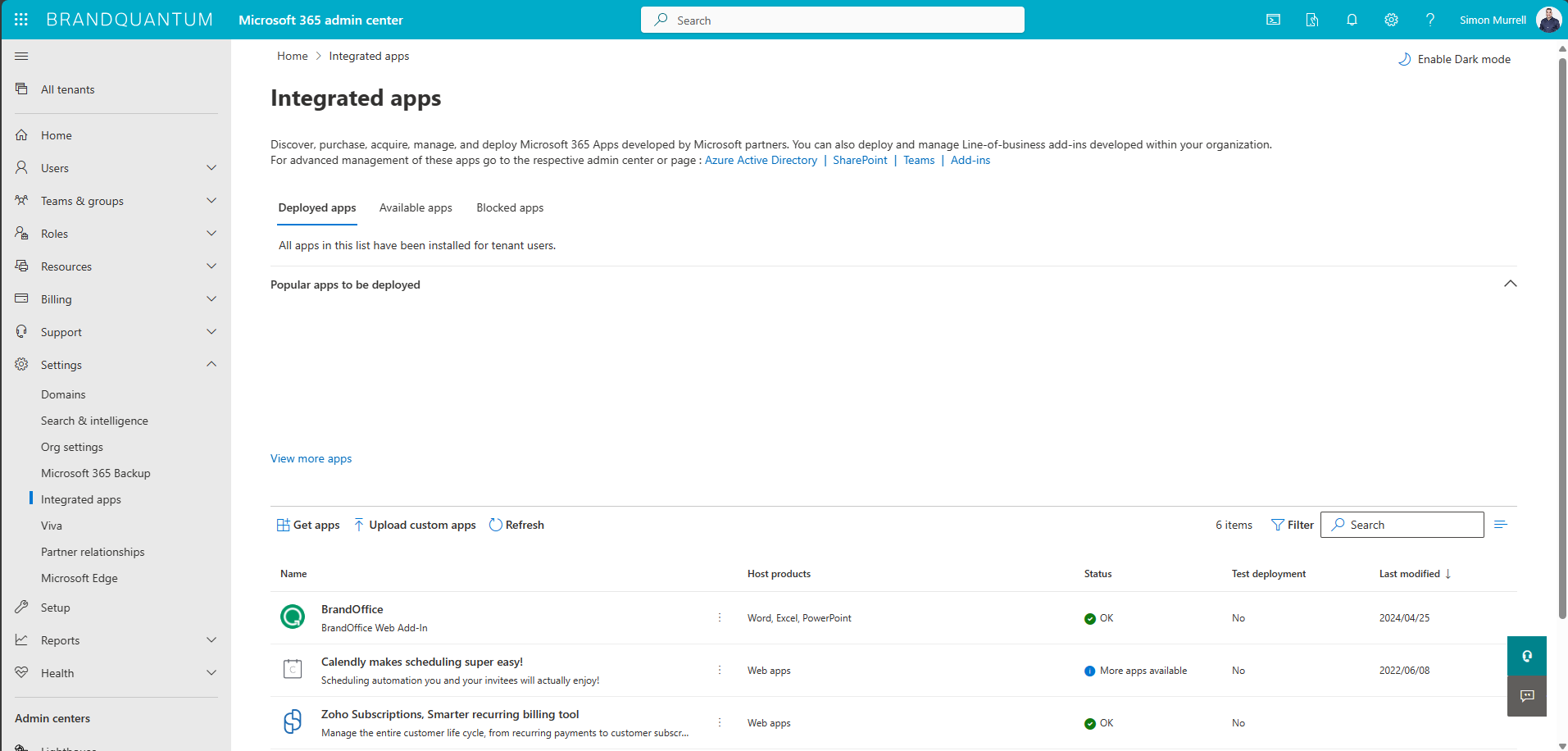Open the settings gear in header

click(x=1391, y=20)
